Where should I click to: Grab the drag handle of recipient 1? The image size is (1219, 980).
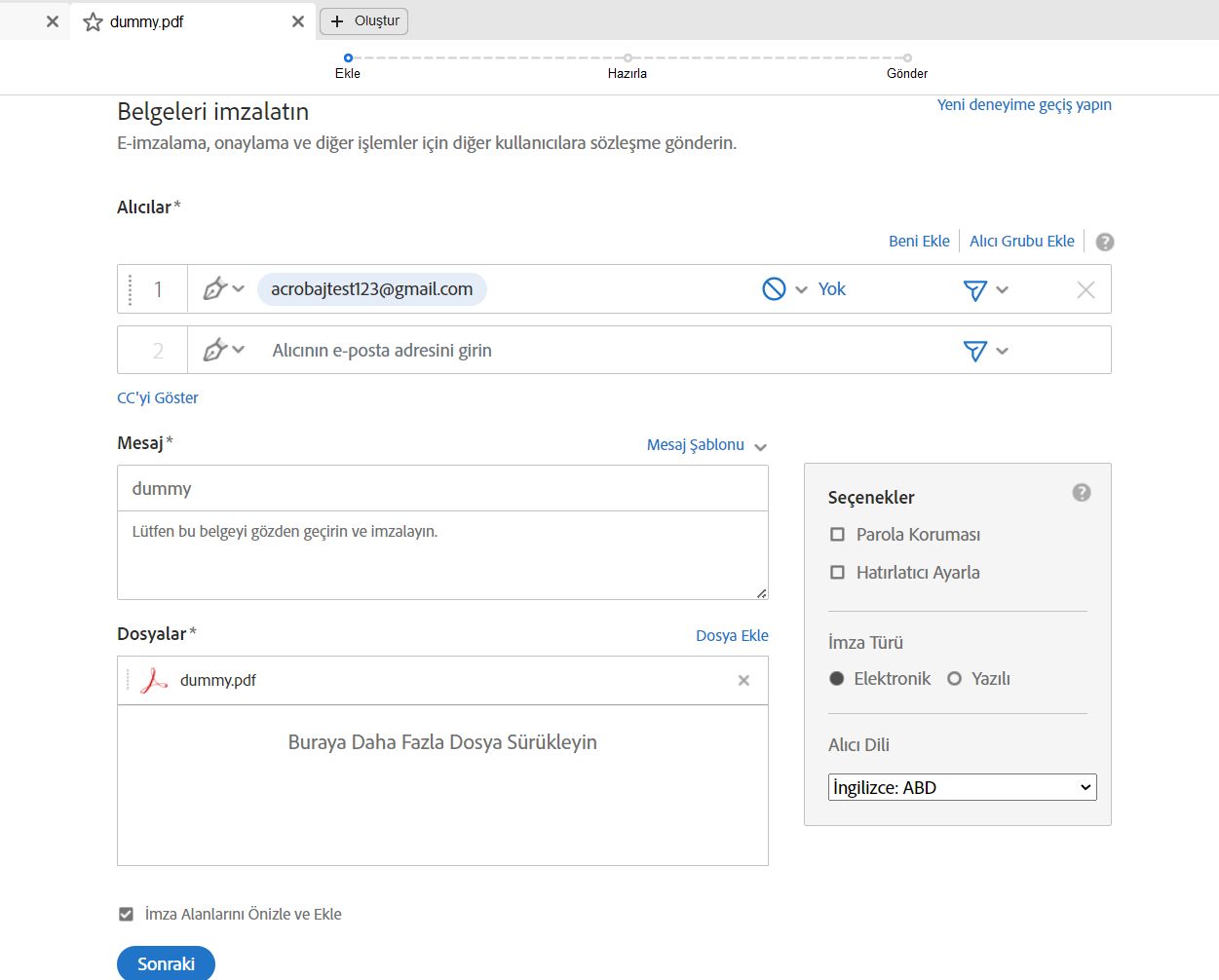pos(131,289)
